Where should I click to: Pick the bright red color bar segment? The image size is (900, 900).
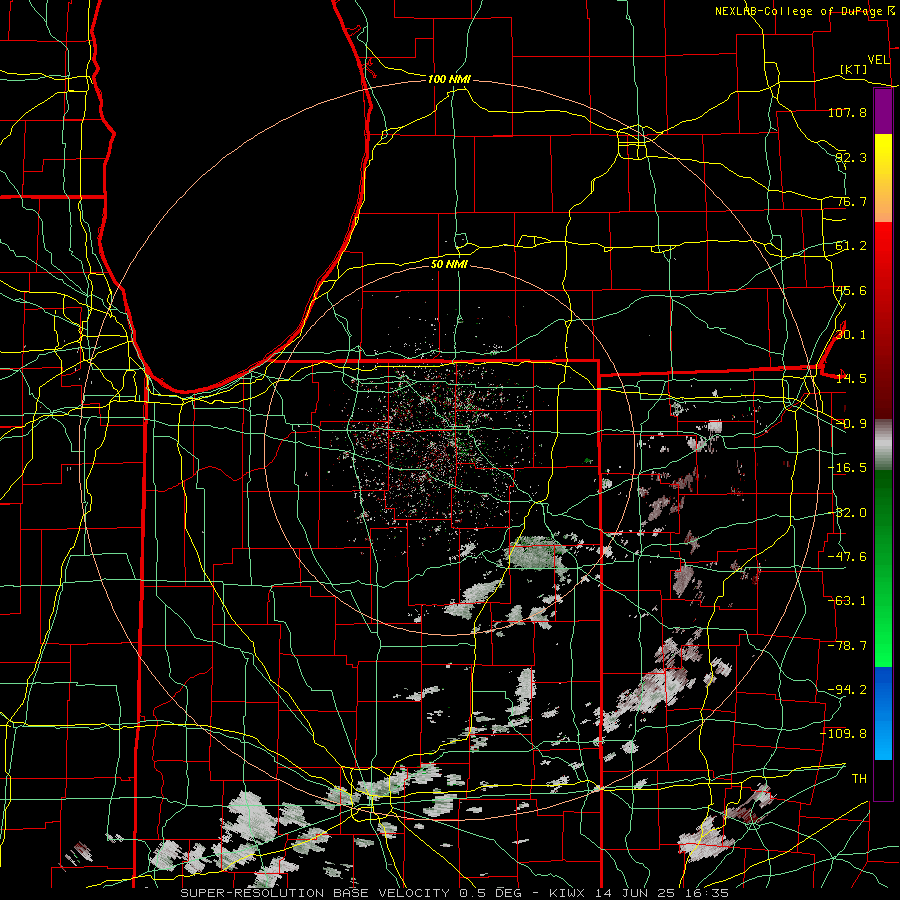883,247
